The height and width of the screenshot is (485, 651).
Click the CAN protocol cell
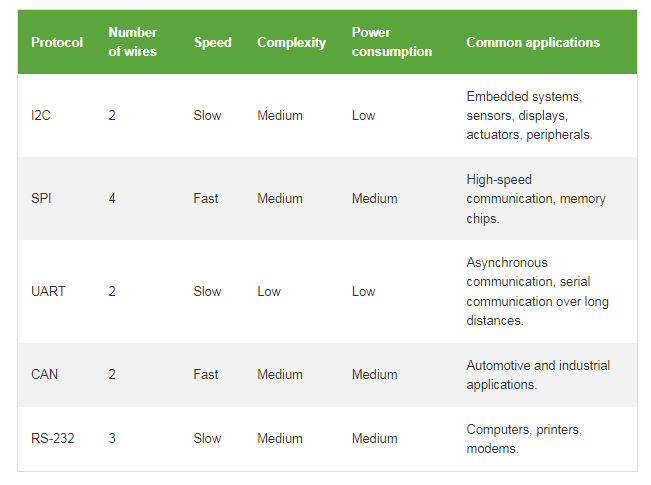point(44,374)
